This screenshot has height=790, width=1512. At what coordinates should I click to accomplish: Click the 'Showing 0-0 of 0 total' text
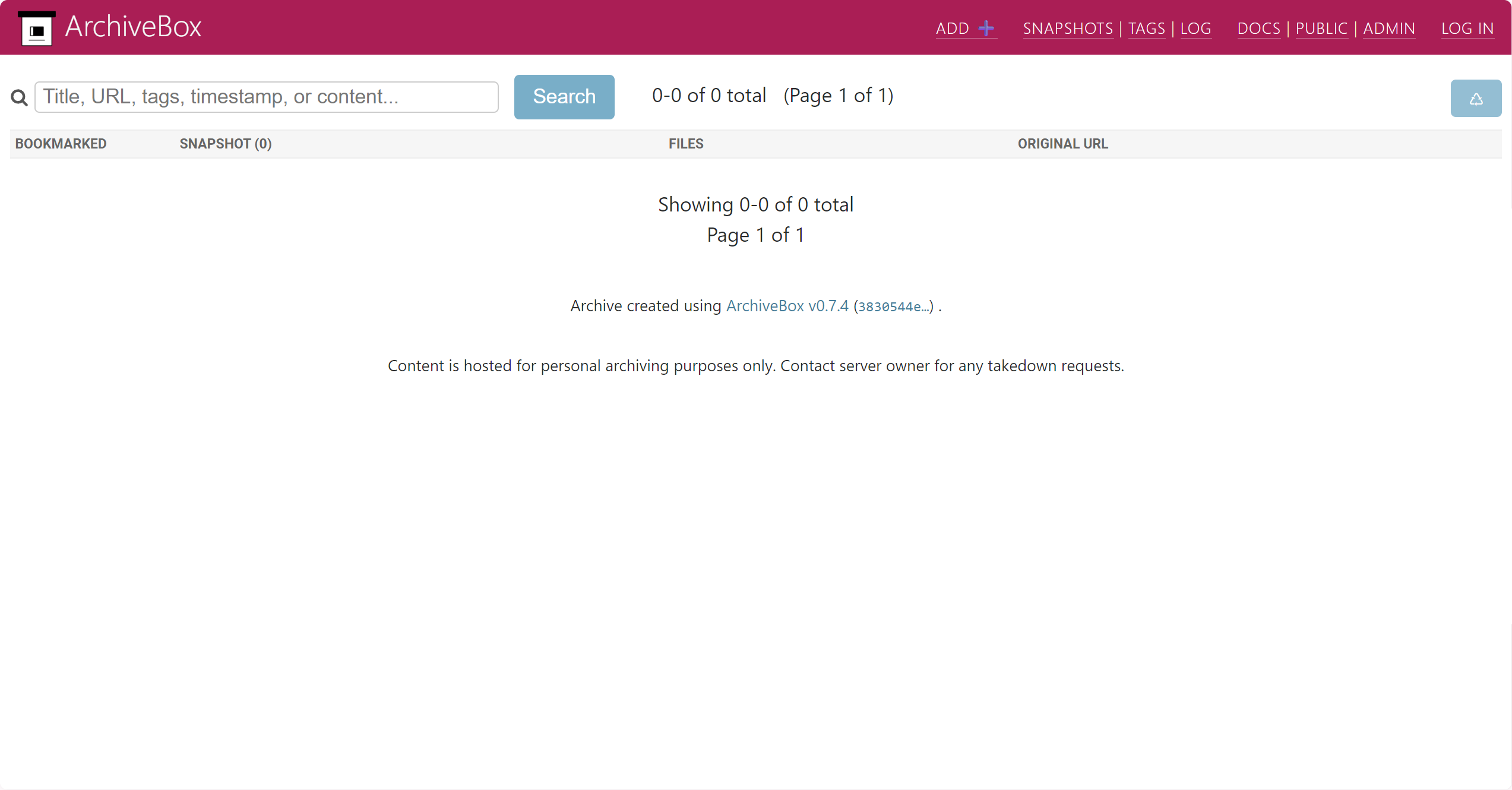[x=755, y=204]
